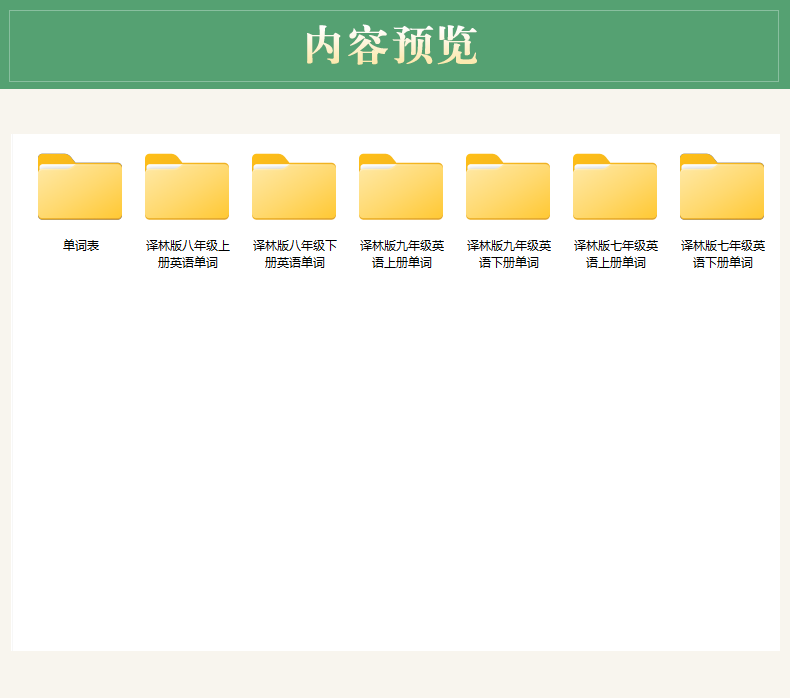This screenshot has height=698, width=790.
Task: Select the label 译林版八年级下册英语单词
Action: [x=295, y=254]
